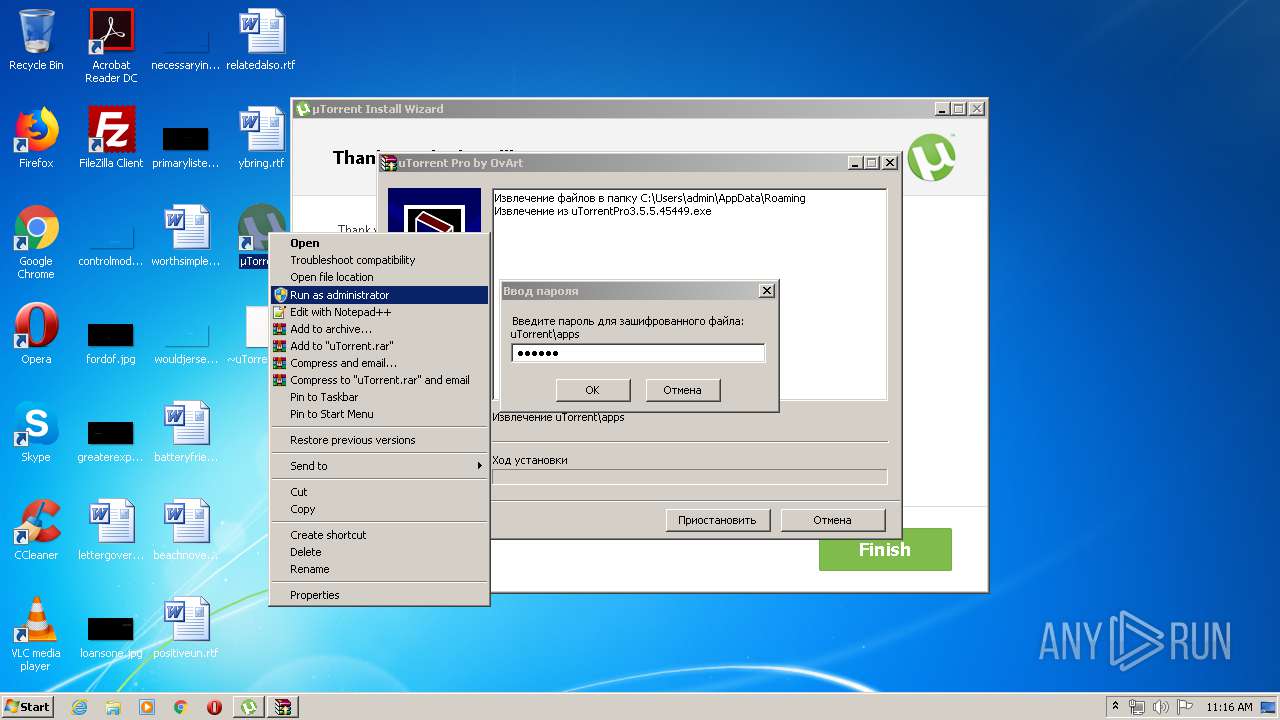The height and width of the screenshot is (720, 1280).
Task: Select worthsimple document on desktop
Action: click(186, 236)
